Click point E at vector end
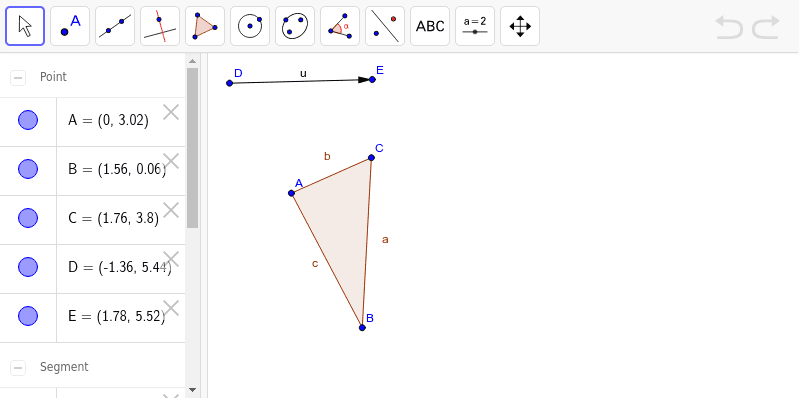Image resolution: width=800 pixels, height=400 pixels. 372,80
